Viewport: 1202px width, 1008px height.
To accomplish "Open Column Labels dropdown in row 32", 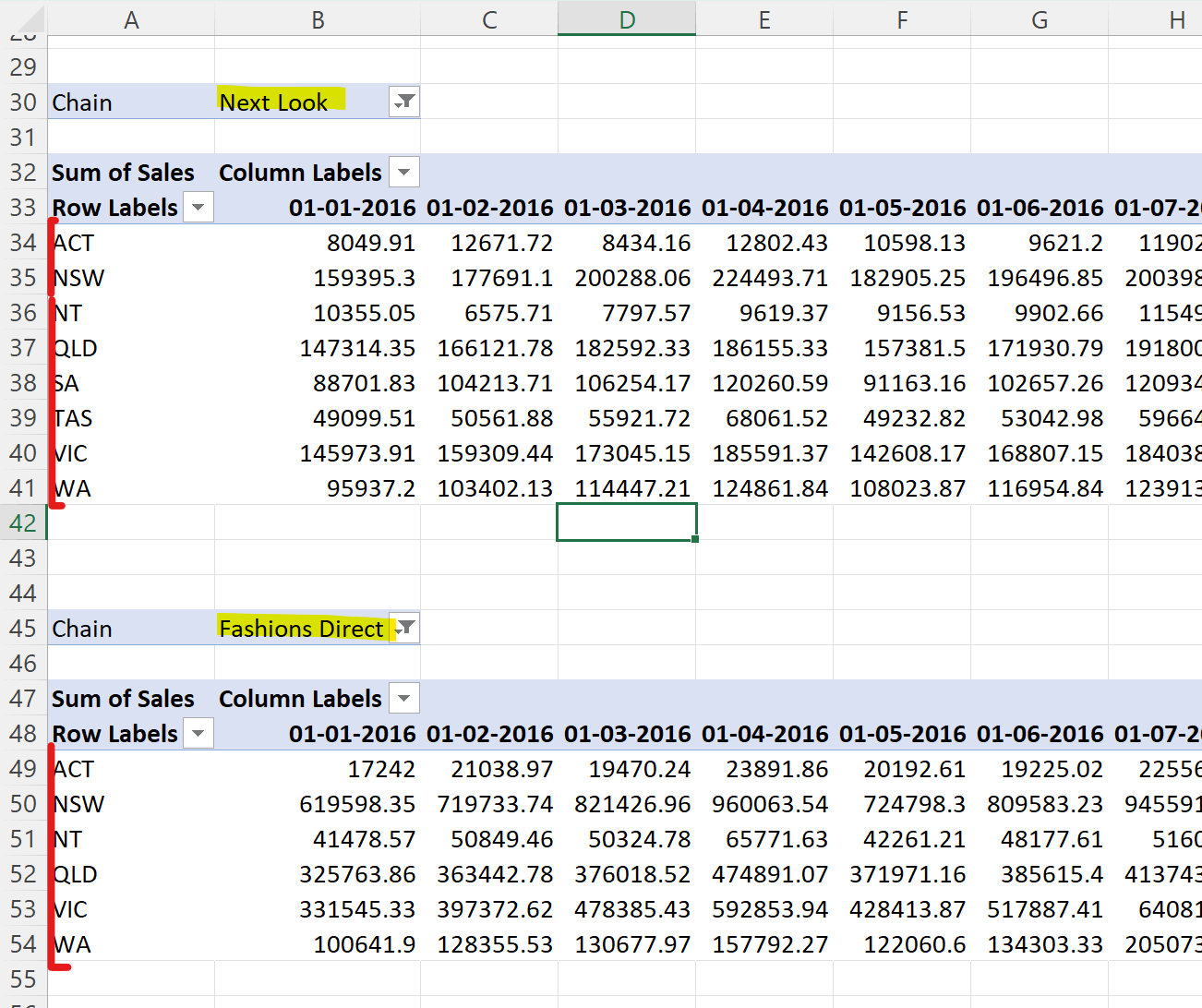I will click(404, 172).
